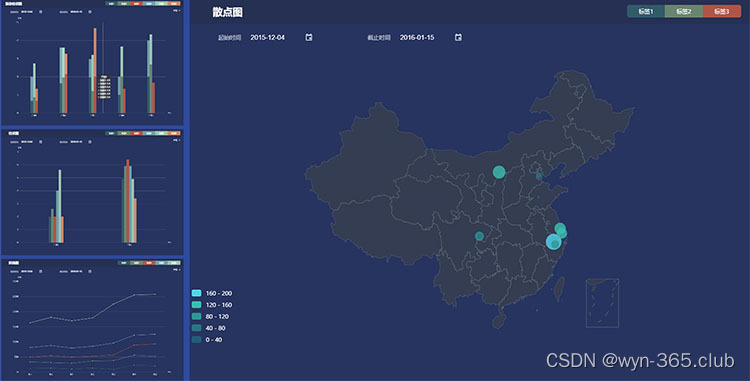This screenshot has width=750, height=381.
Task: Open the calendar picker beside 2016-01-15
Action: click(458, 37)
